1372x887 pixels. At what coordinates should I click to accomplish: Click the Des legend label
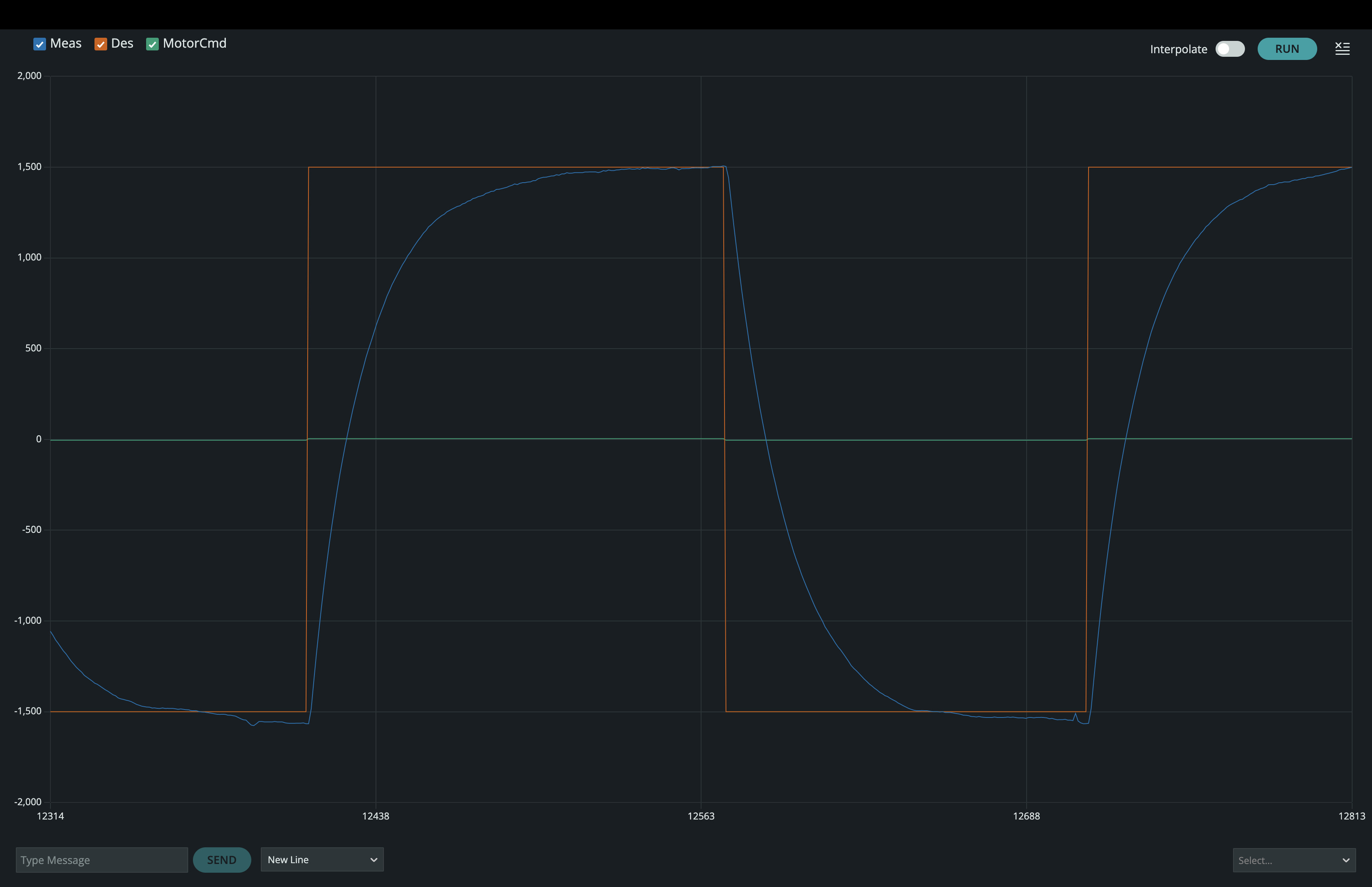click(122, 44)
